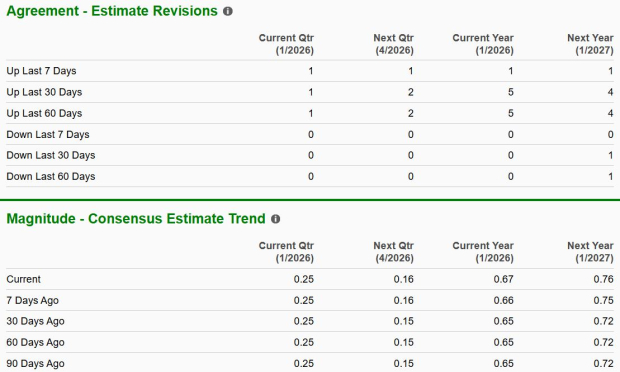Click Current row Next Year estimate '0.76'
620x372 pixels.
click(x=603, y=279)
